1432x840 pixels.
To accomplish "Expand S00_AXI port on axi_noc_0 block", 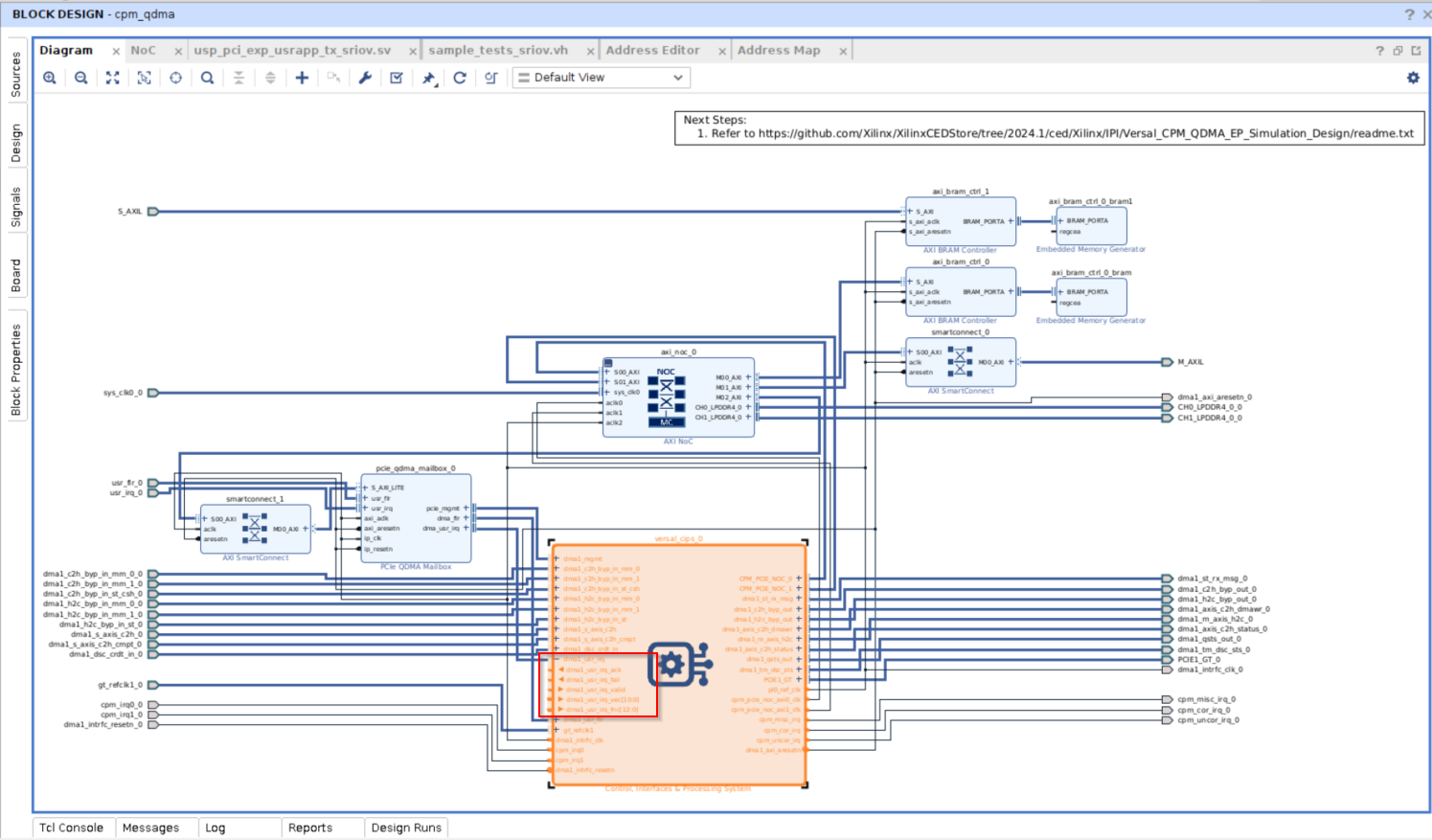I will point(606,372).
